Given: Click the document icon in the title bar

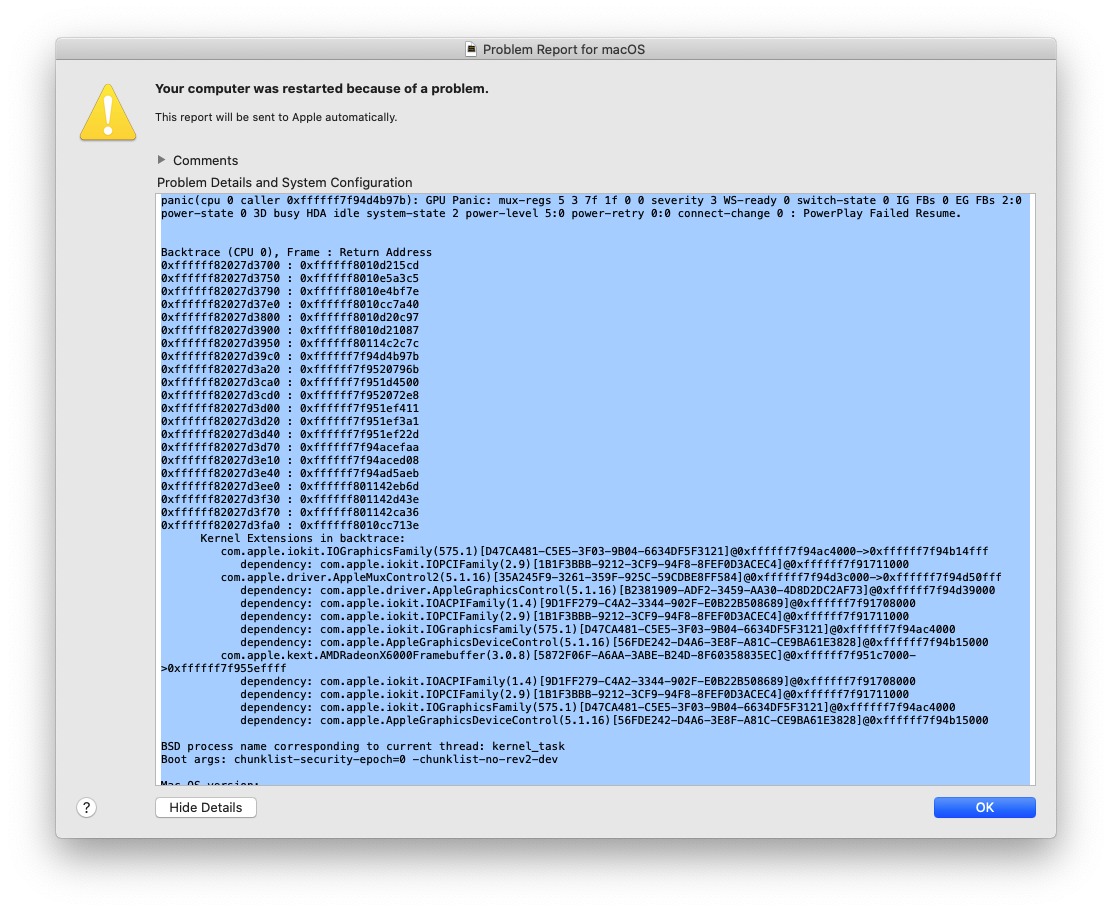Looking at the screenshot, I should click(x=471, y=49).
